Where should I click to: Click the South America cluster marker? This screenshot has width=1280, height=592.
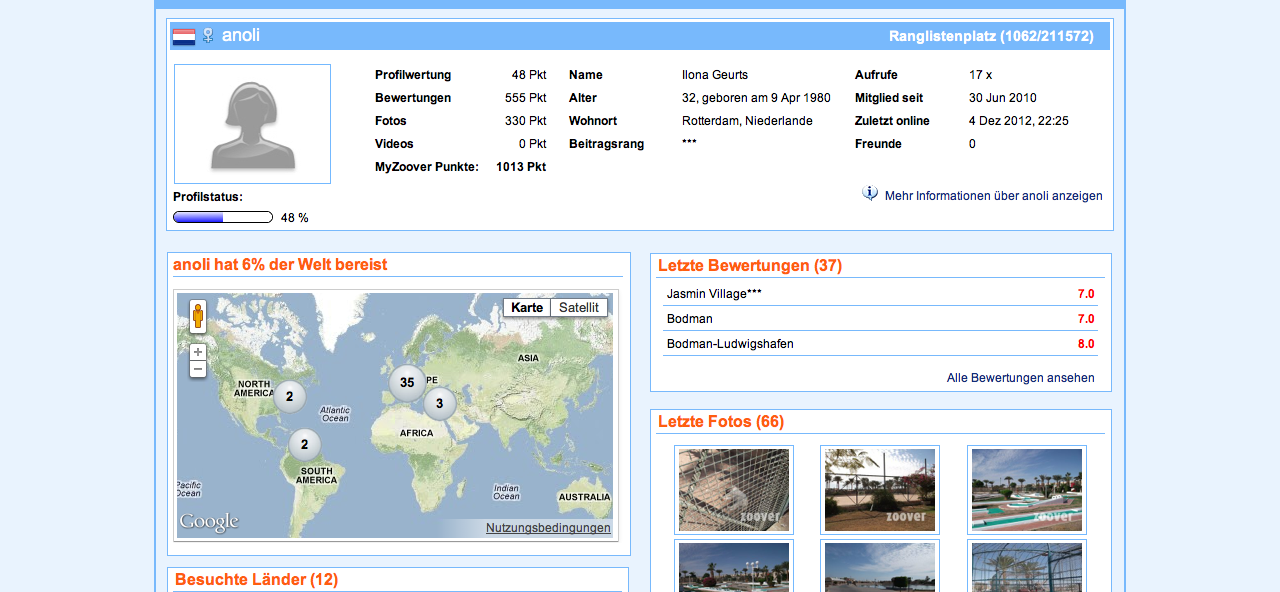[x=305, y=445]
